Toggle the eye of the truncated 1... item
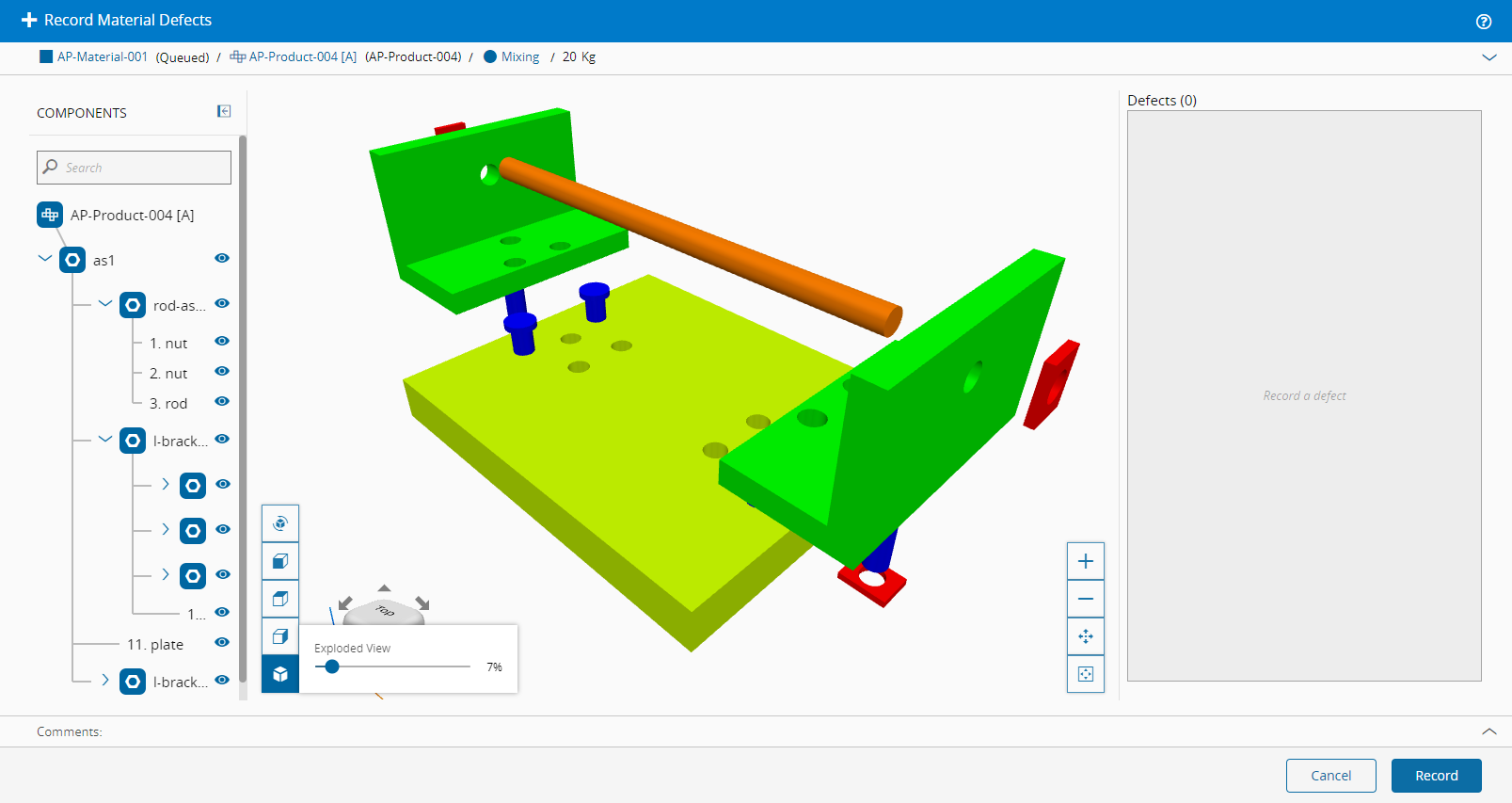Screen dimensions: 1512x803 pos(222,612)
